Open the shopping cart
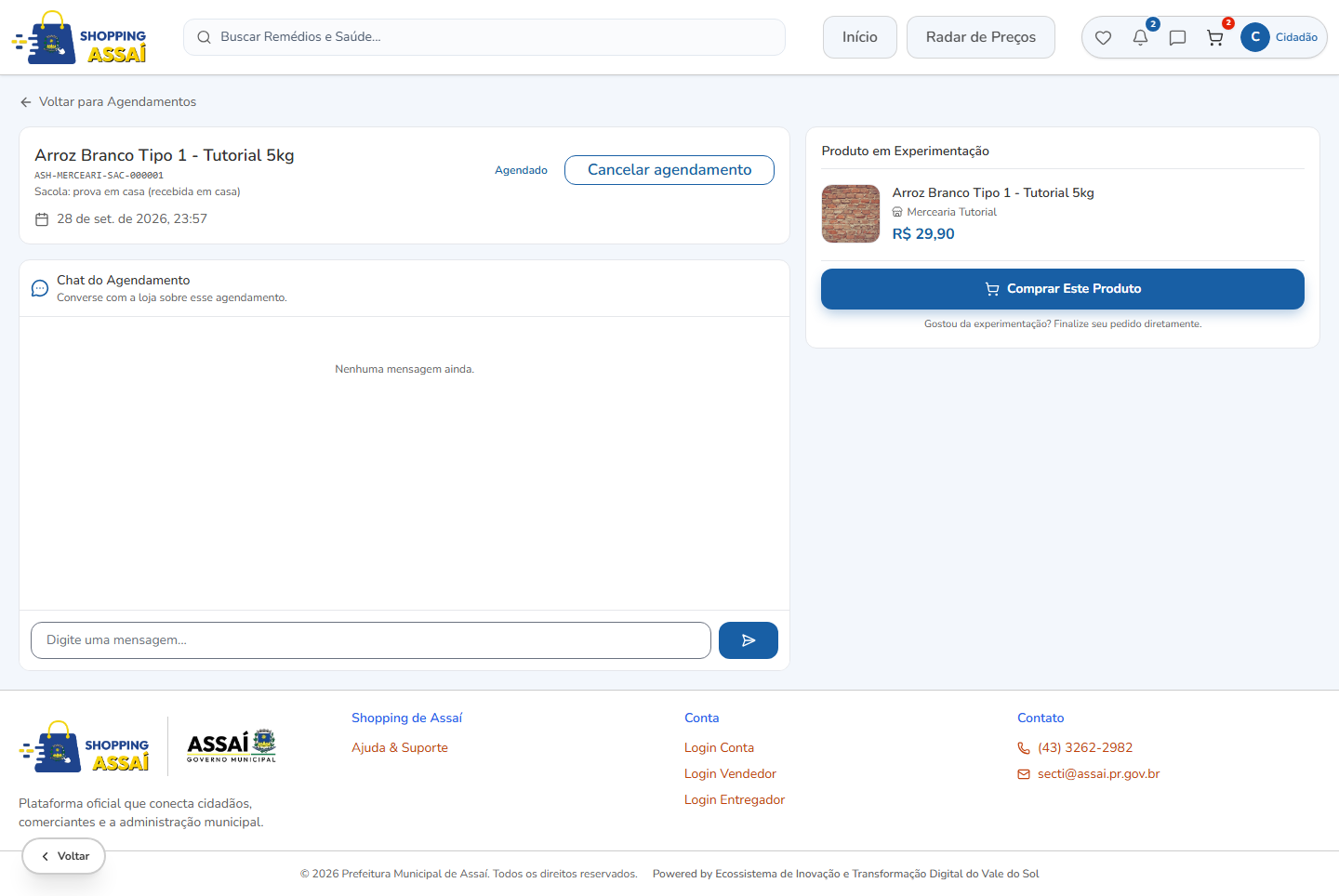This screenshot has width=1339, height=896. click(x=1214, y=38)
